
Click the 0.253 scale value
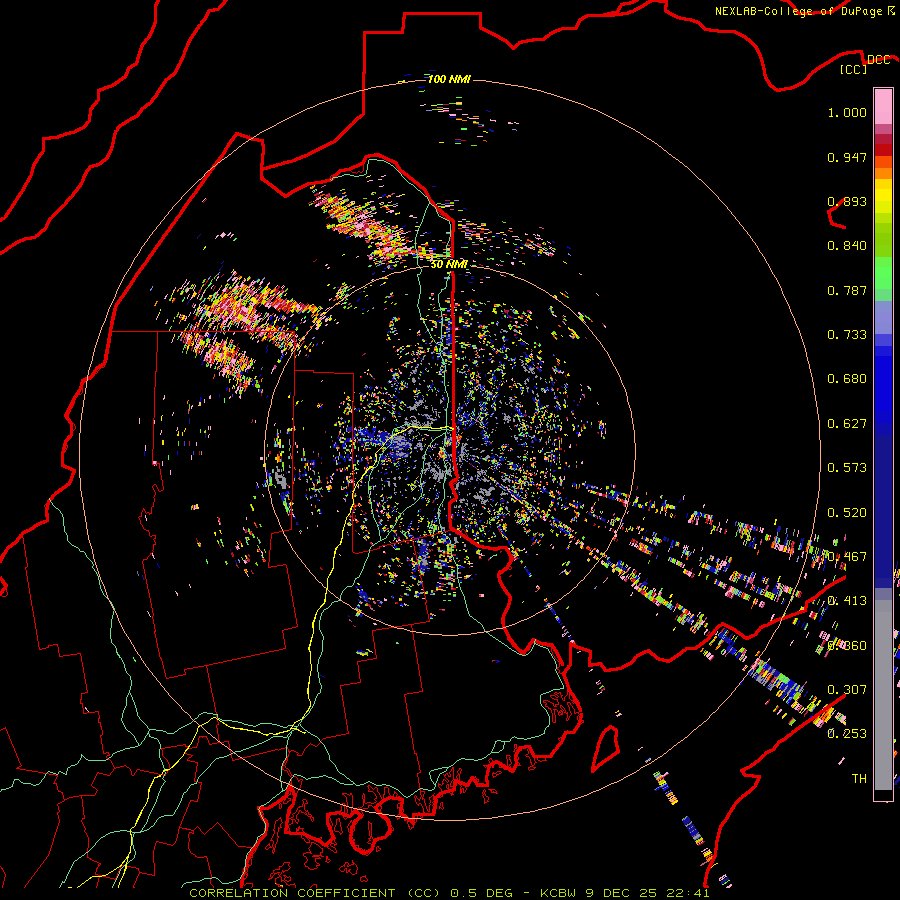(847, 734)
